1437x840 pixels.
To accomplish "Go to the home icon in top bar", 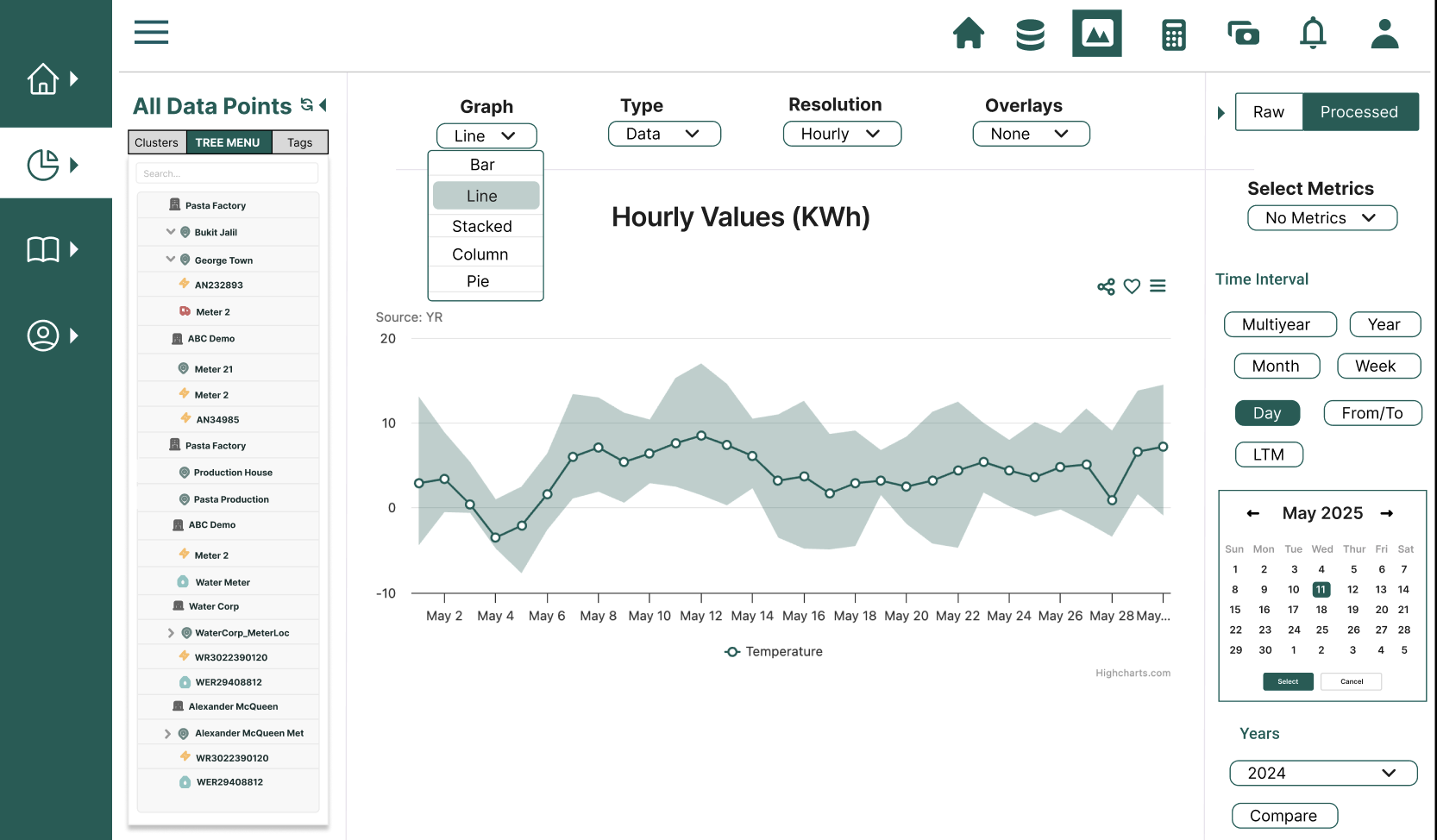I will click(x=968, y=34).
